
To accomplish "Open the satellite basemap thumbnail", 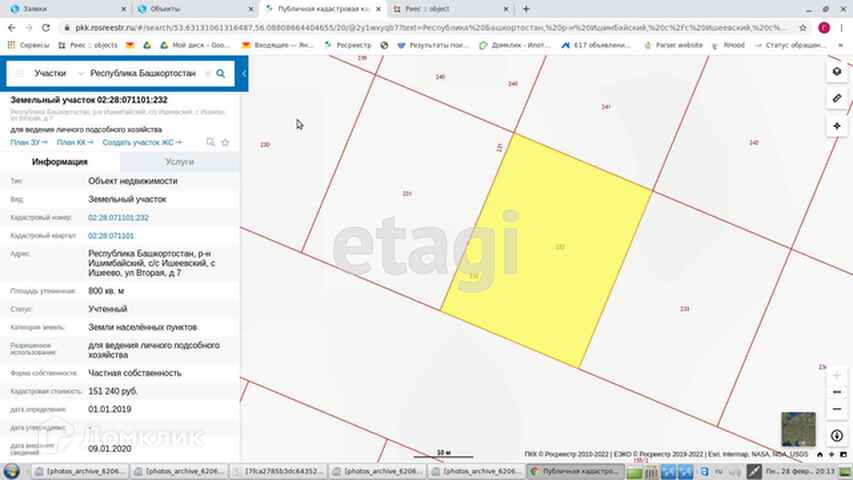I will coord(798,429).
